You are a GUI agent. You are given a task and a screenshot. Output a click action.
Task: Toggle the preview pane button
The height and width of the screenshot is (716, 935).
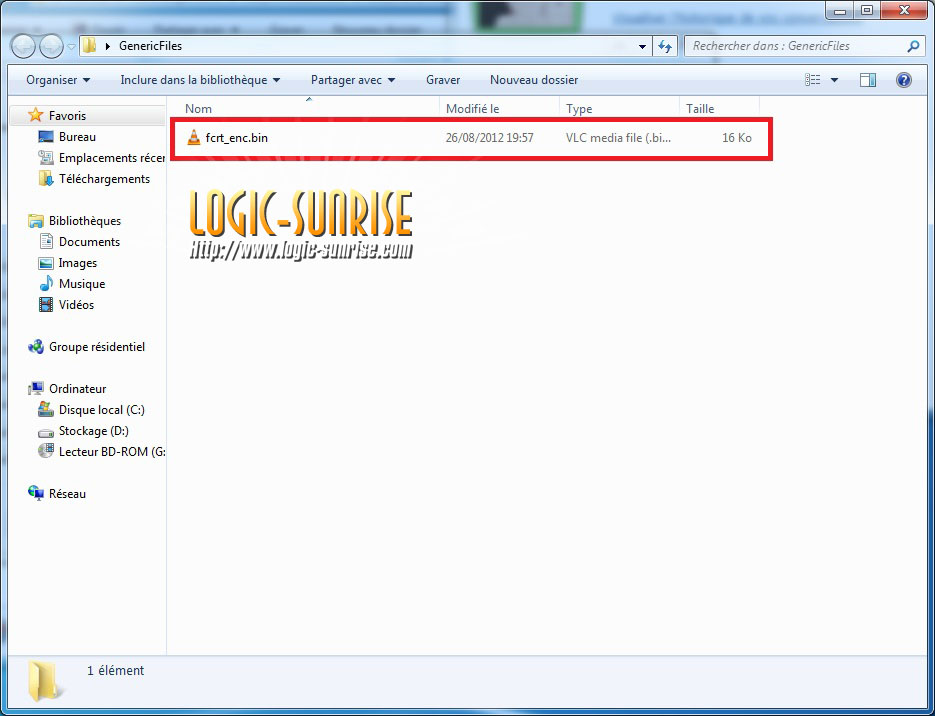(x=868, y=80)
